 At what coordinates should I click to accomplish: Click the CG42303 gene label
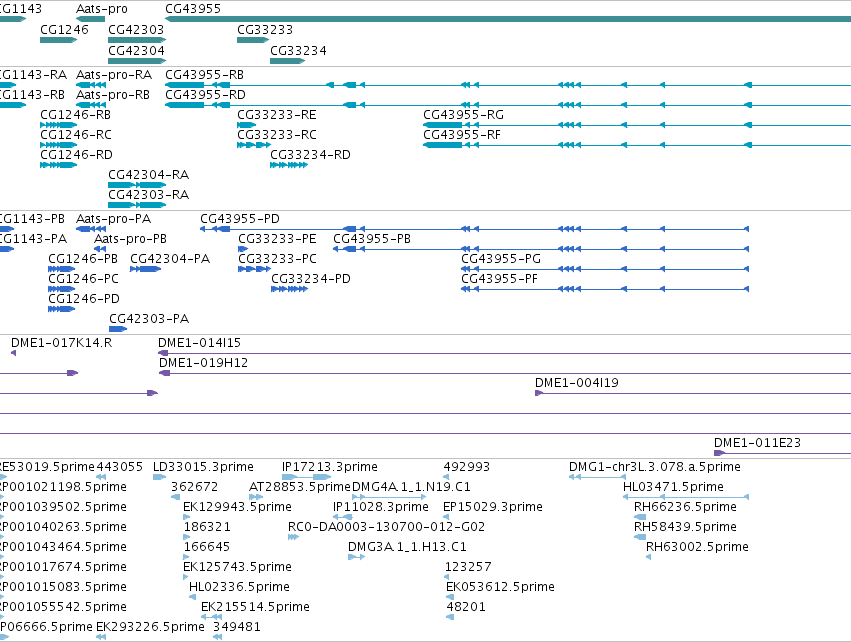pos(136,29)
